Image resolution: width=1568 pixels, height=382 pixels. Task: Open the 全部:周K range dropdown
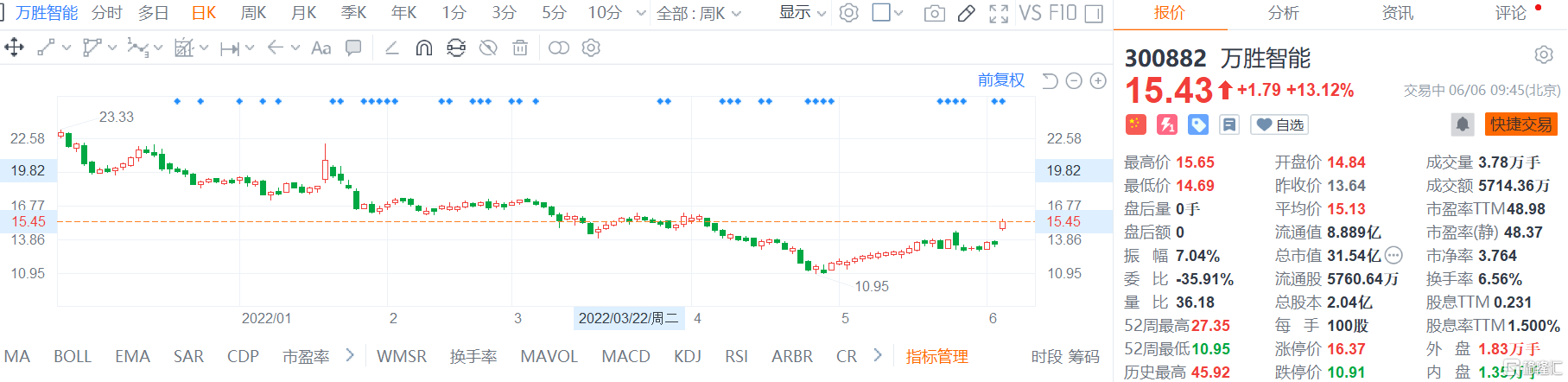(699, 13)
